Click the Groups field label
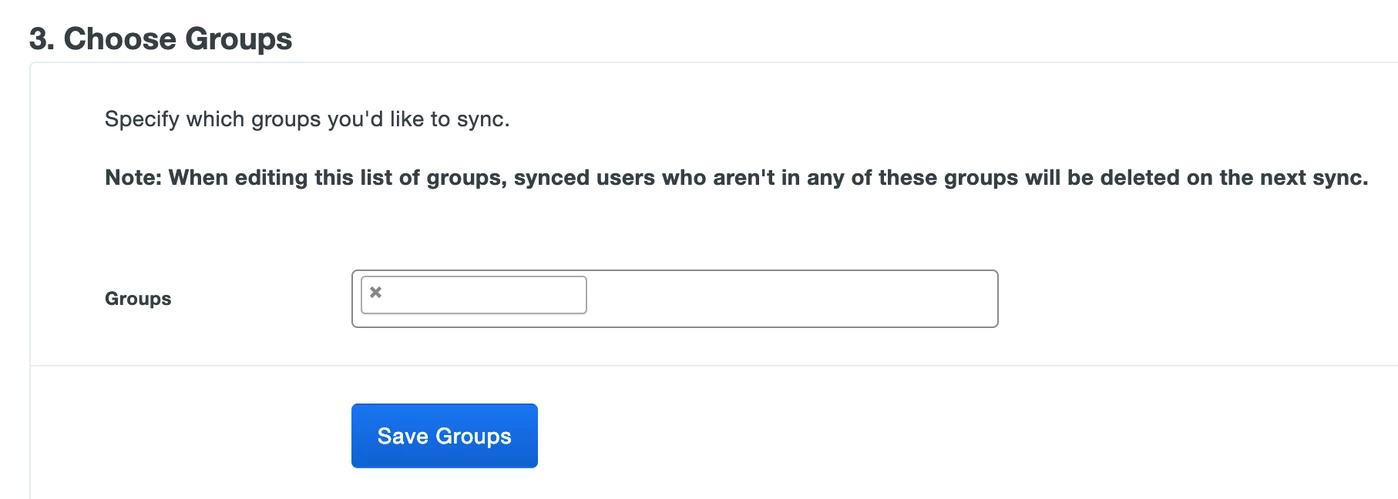 (x=138, y=299)
